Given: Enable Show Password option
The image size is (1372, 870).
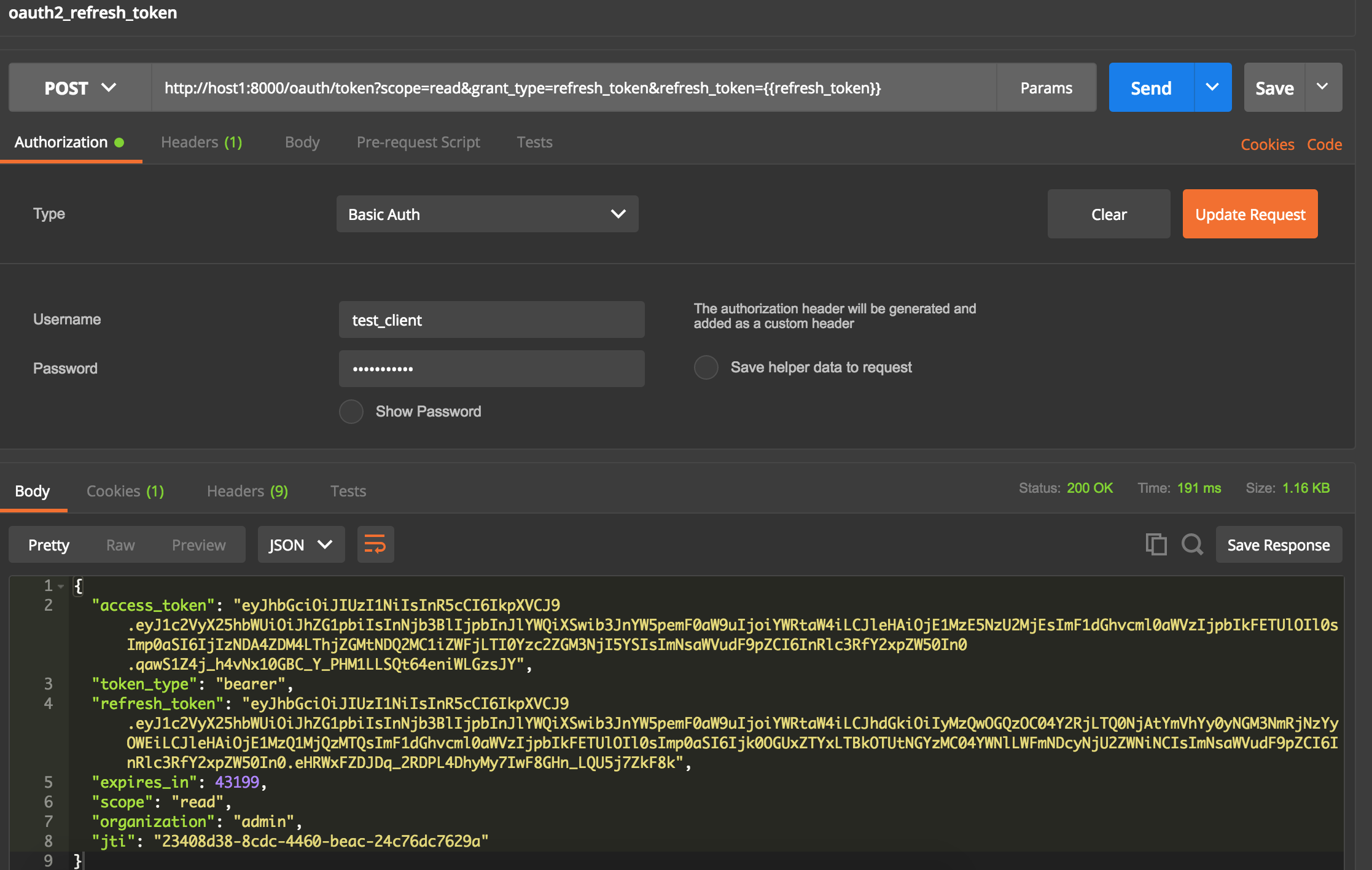Looking at the screenshot, I should coord(351,412).
